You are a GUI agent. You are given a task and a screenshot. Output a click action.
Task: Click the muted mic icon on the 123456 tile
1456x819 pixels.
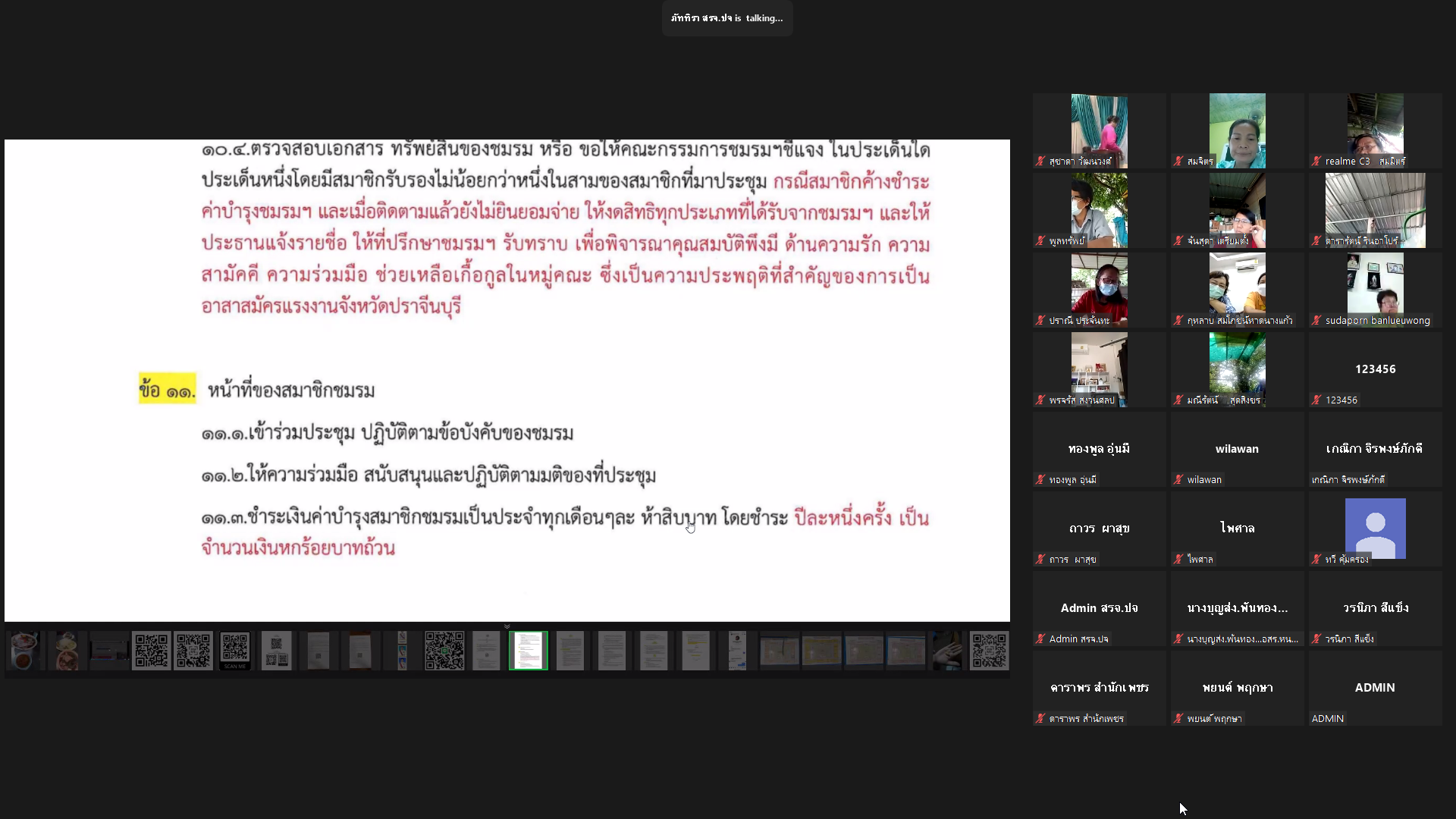[x=1316, y=400]
